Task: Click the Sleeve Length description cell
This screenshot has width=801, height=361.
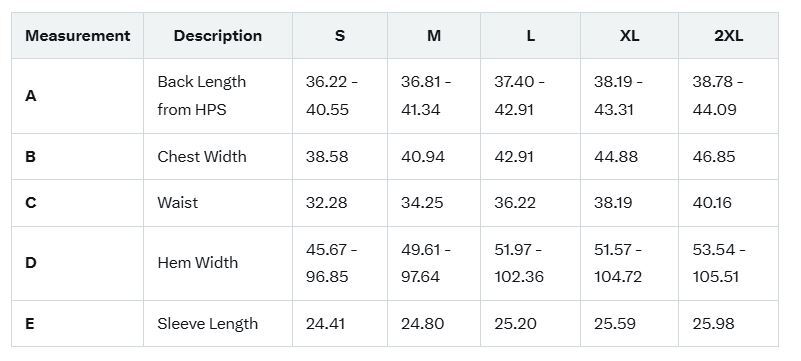Action: [x=207, y=324]
